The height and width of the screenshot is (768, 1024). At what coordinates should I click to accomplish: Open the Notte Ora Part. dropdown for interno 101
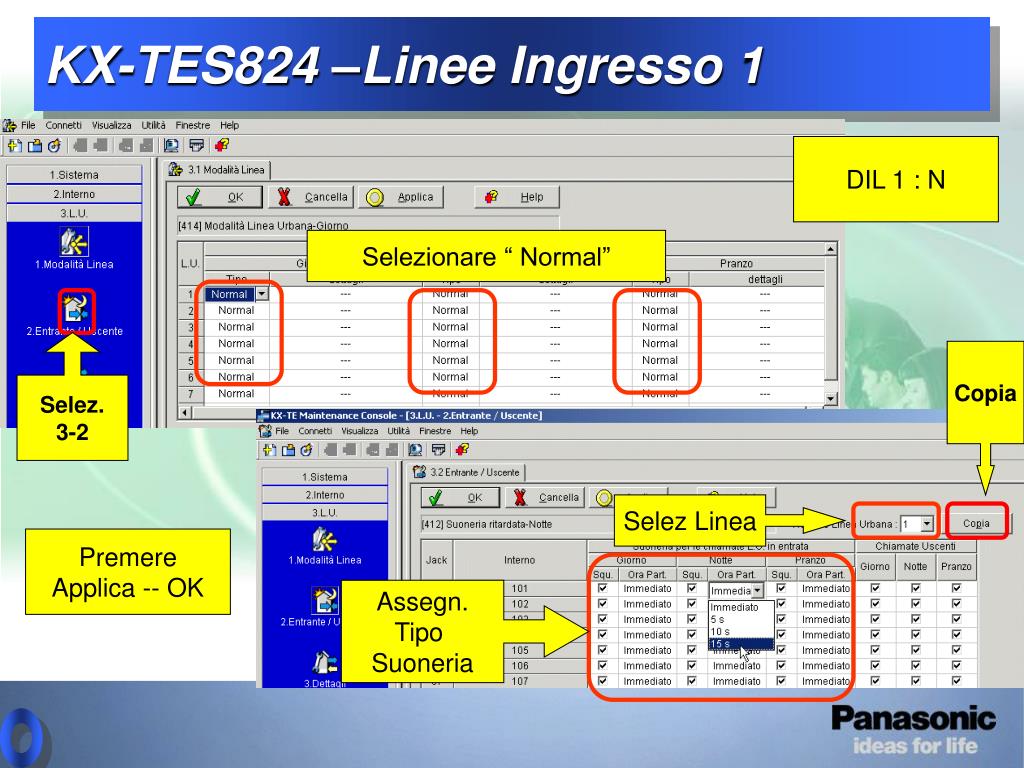757,590
